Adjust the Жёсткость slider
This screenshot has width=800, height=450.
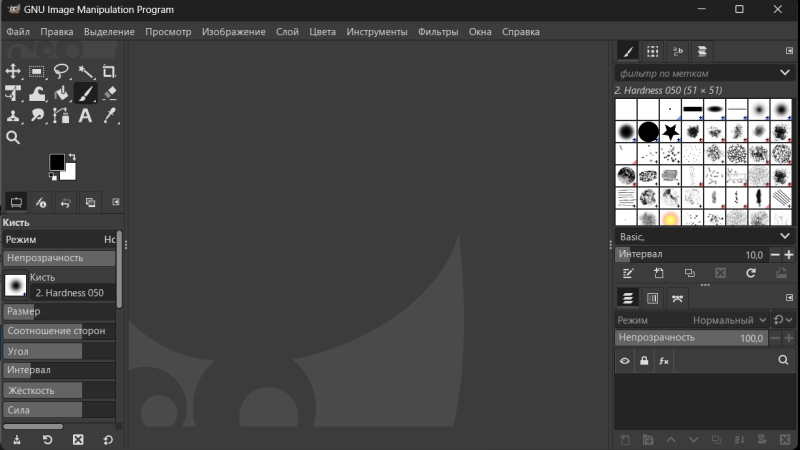click(x=59, y=391)
